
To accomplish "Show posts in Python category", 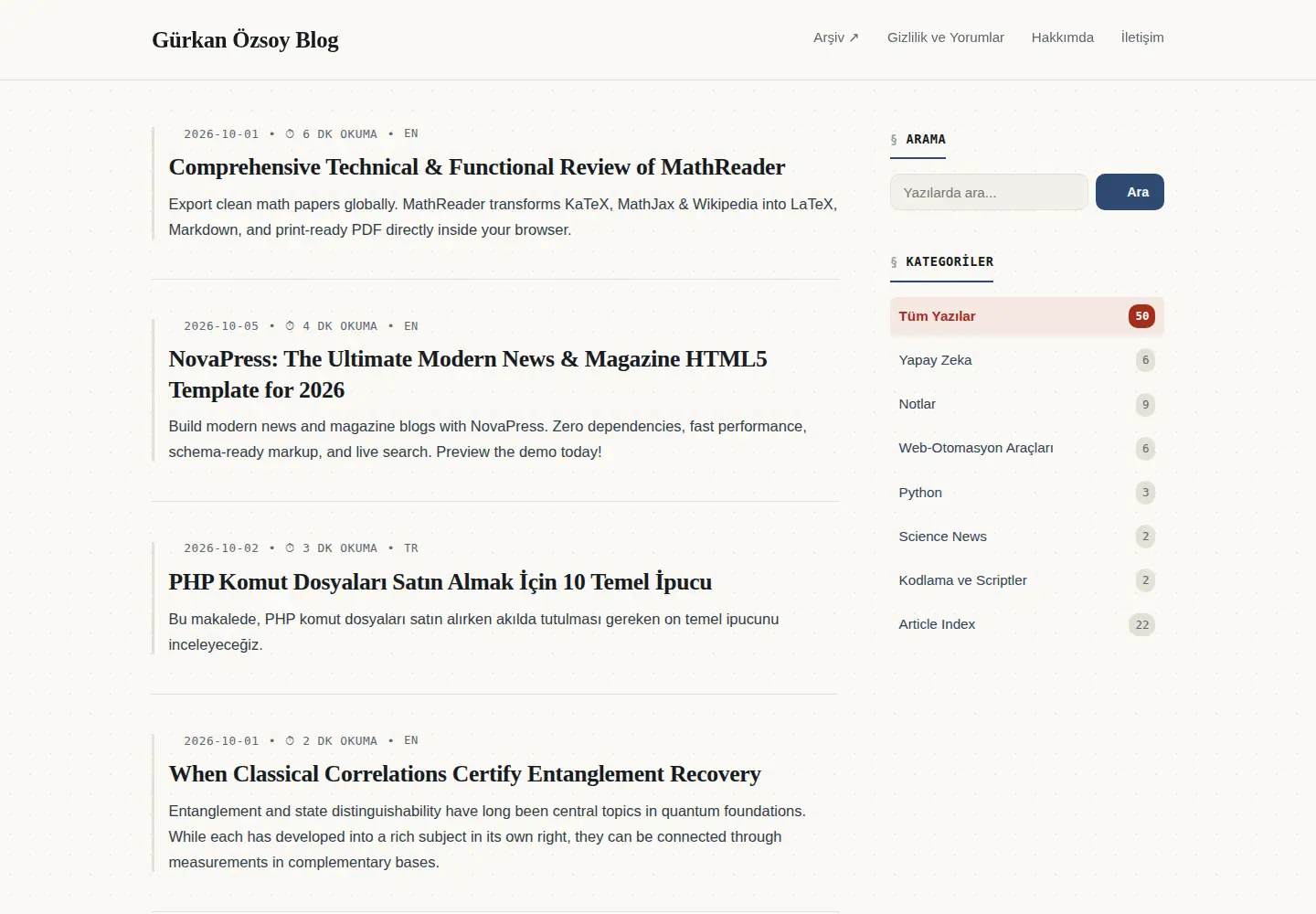I will (1026, 493).
